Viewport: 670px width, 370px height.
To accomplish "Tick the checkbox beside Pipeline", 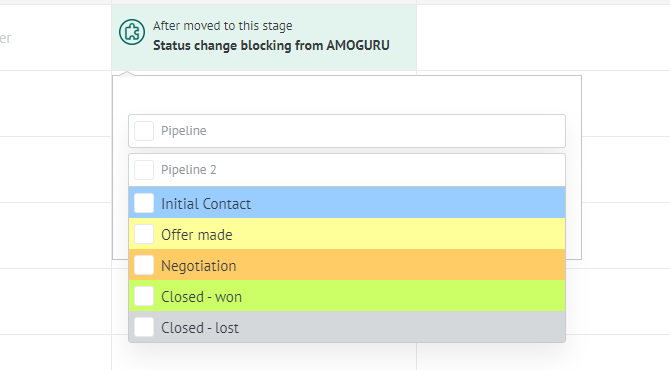I will [144, 131].
